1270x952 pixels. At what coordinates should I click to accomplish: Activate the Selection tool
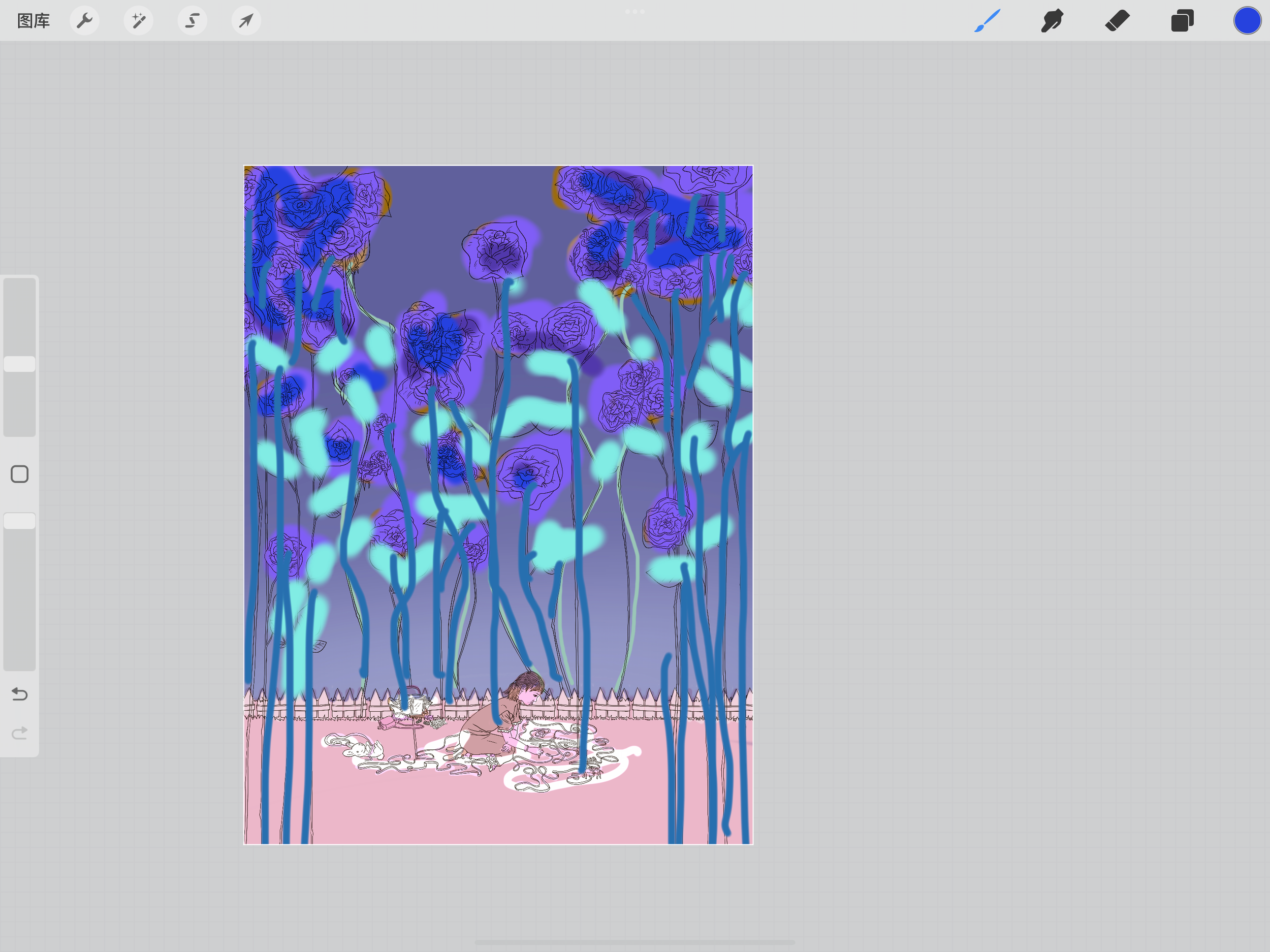[193, 21]
